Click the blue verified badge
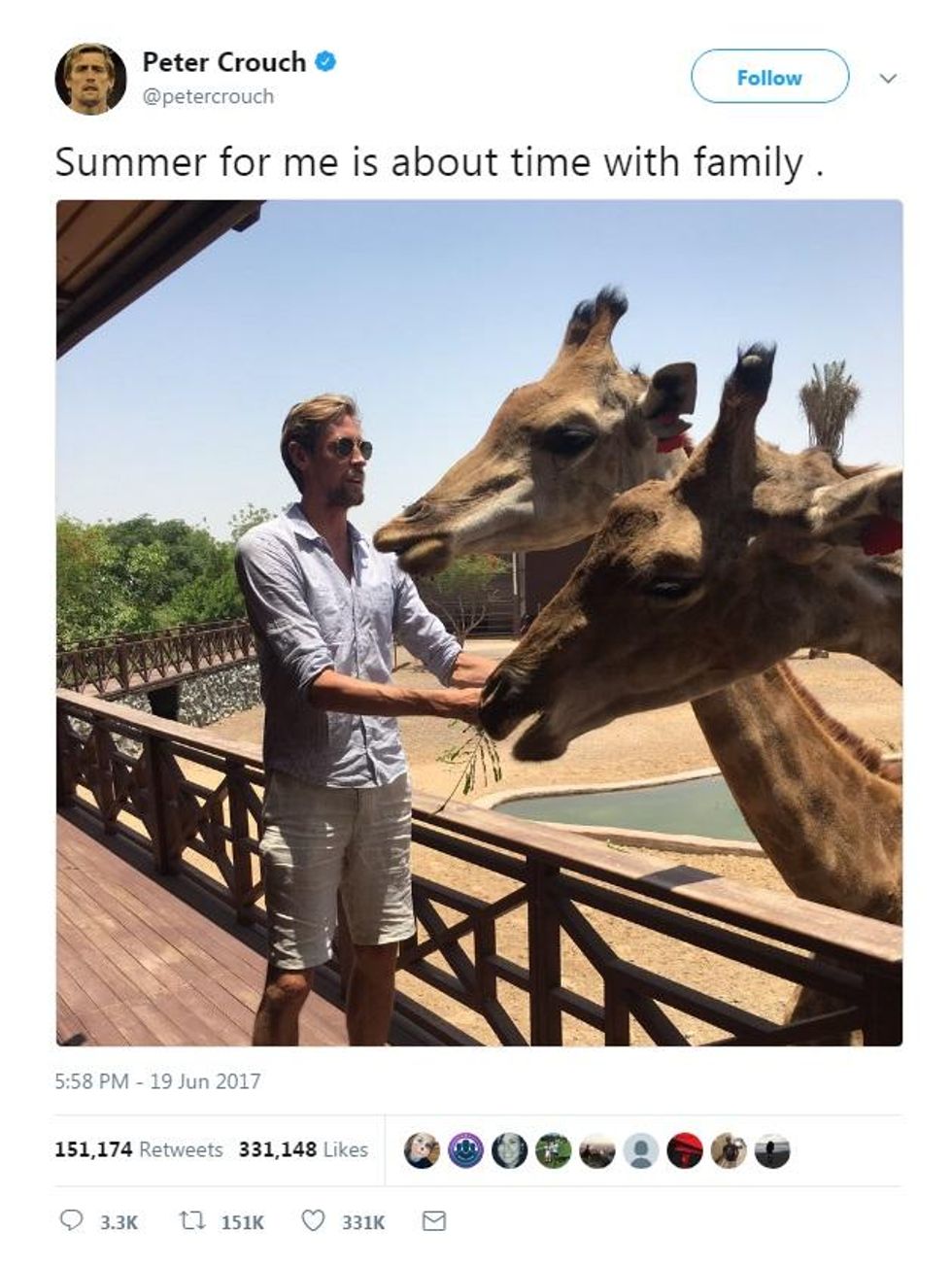The image size is (952, 1267). click(x=327, y=62)
